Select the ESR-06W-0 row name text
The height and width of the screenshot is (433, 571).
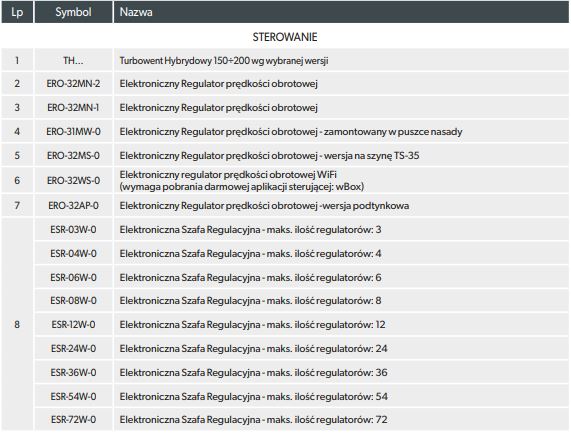point(251,277)
